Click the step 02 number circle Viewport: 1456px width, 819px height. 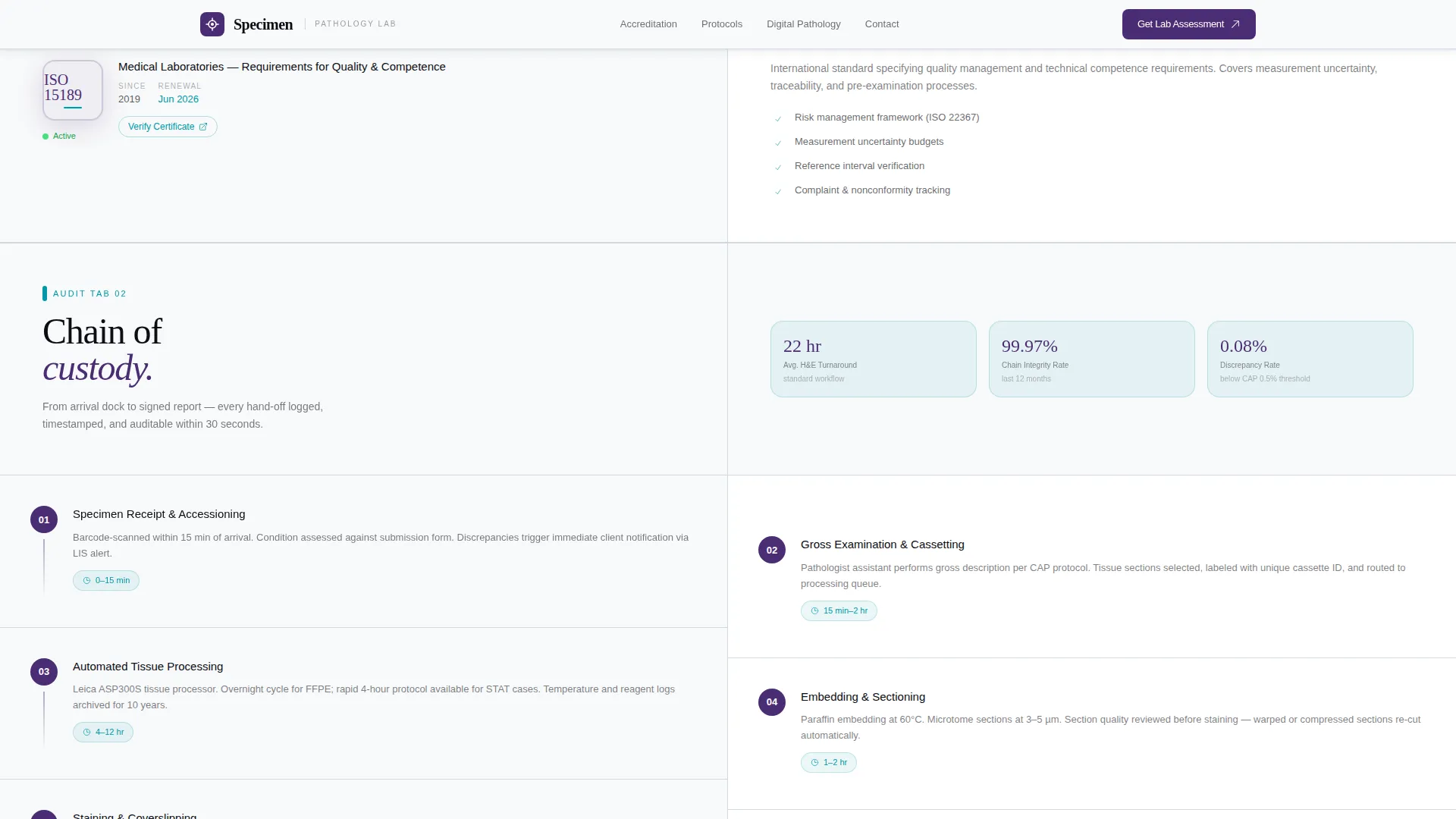point(772,550)
